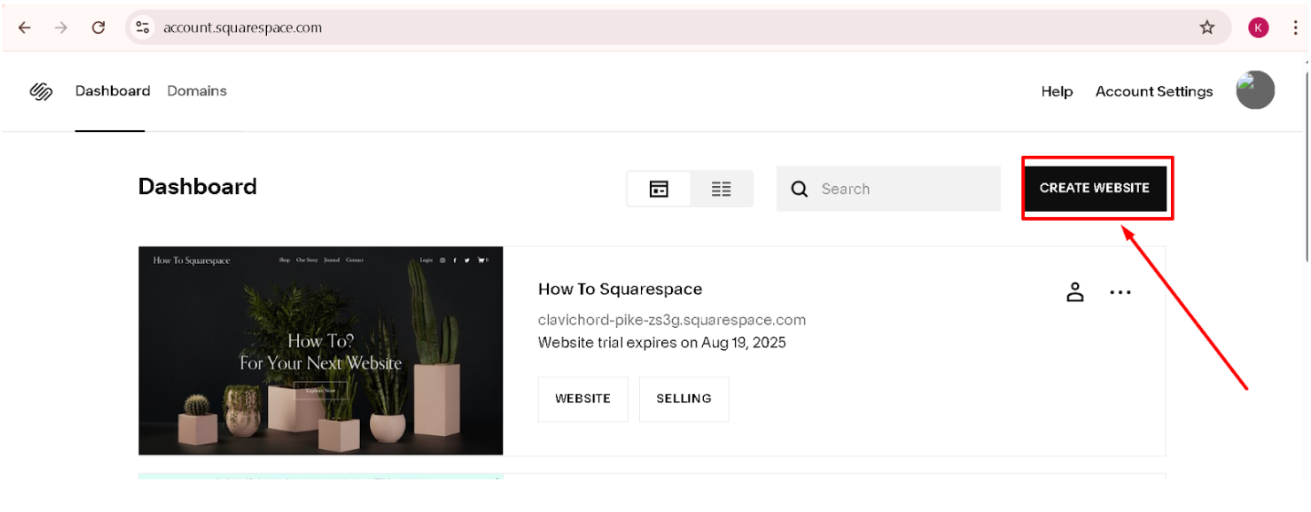
Task: Click the WEBSITE button on the site card
Action: [583, 399]
